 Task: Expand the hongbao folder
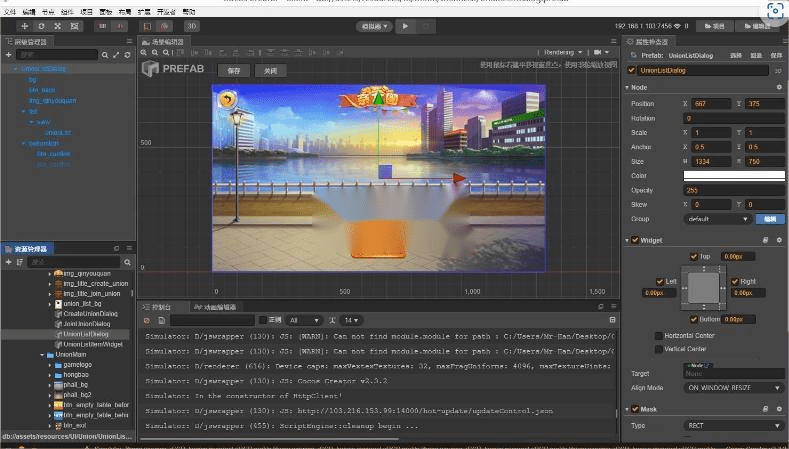coord(50,375)
